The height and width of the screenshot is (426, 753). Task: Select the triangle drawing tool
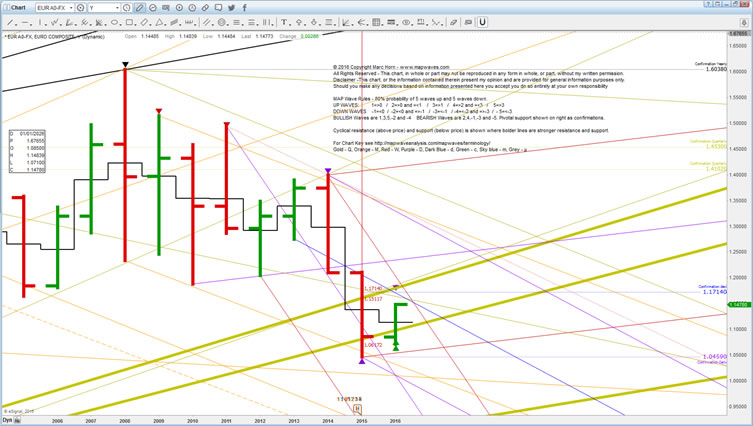(x=158, y=21)
